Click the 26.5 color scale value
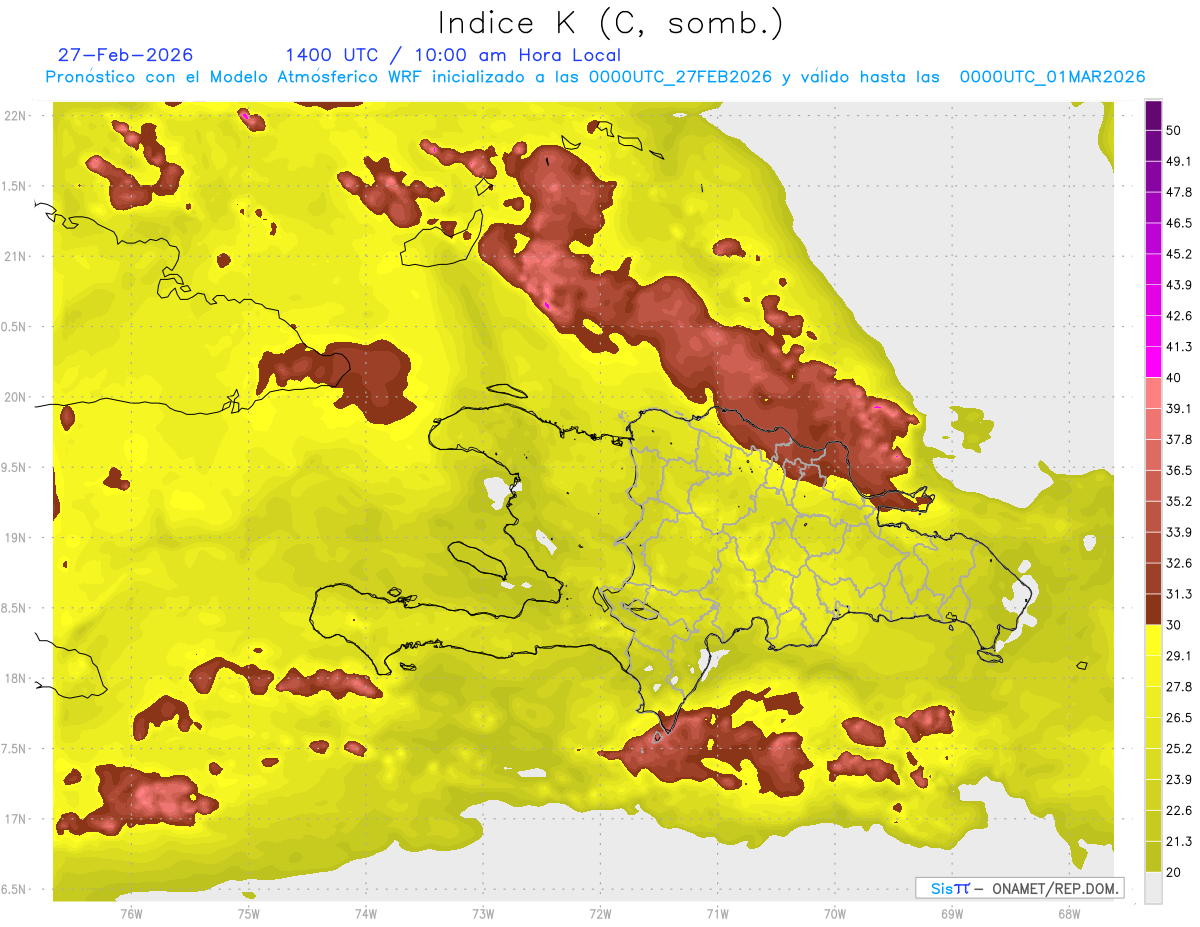 (1179, 718)
